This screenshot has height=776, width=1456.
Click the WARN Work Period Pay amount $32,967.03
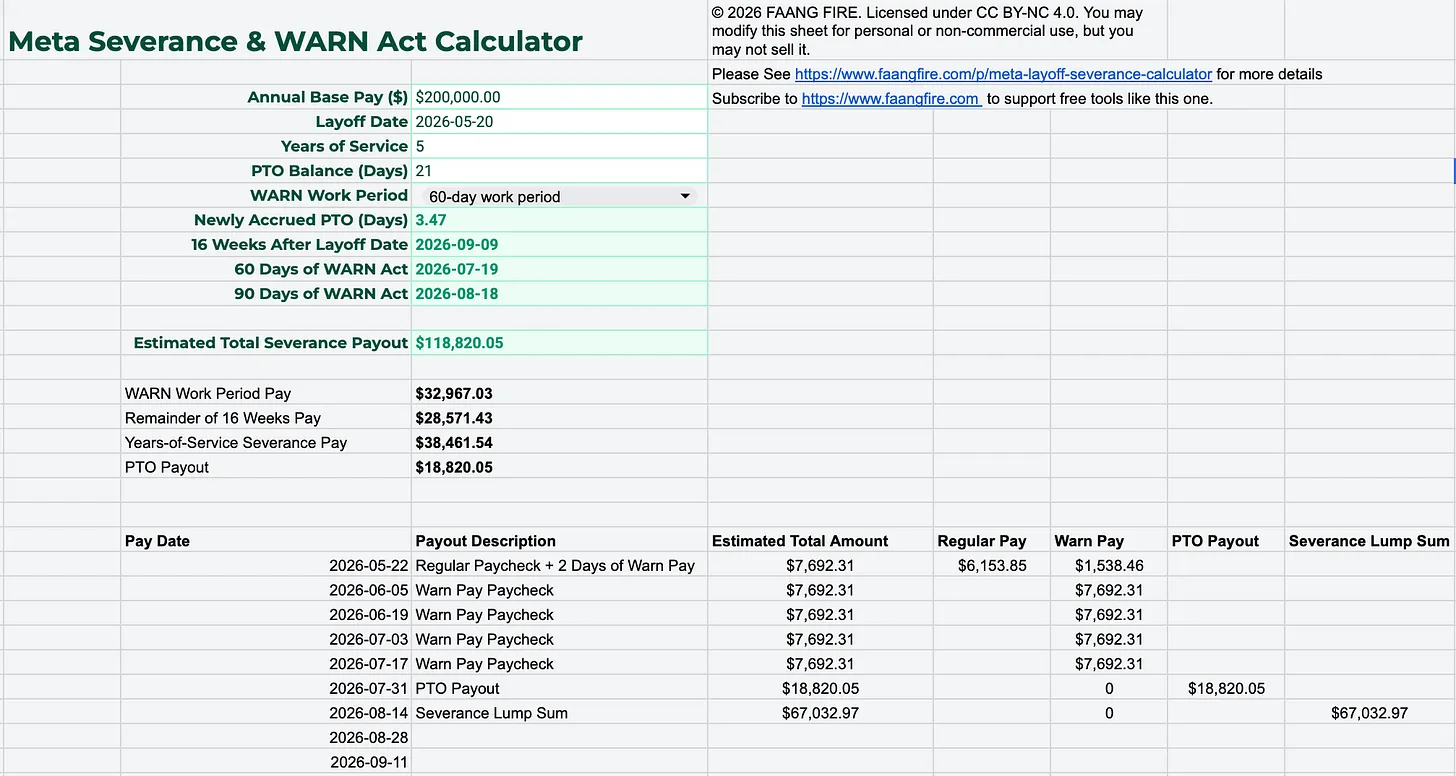coord(454,394)
